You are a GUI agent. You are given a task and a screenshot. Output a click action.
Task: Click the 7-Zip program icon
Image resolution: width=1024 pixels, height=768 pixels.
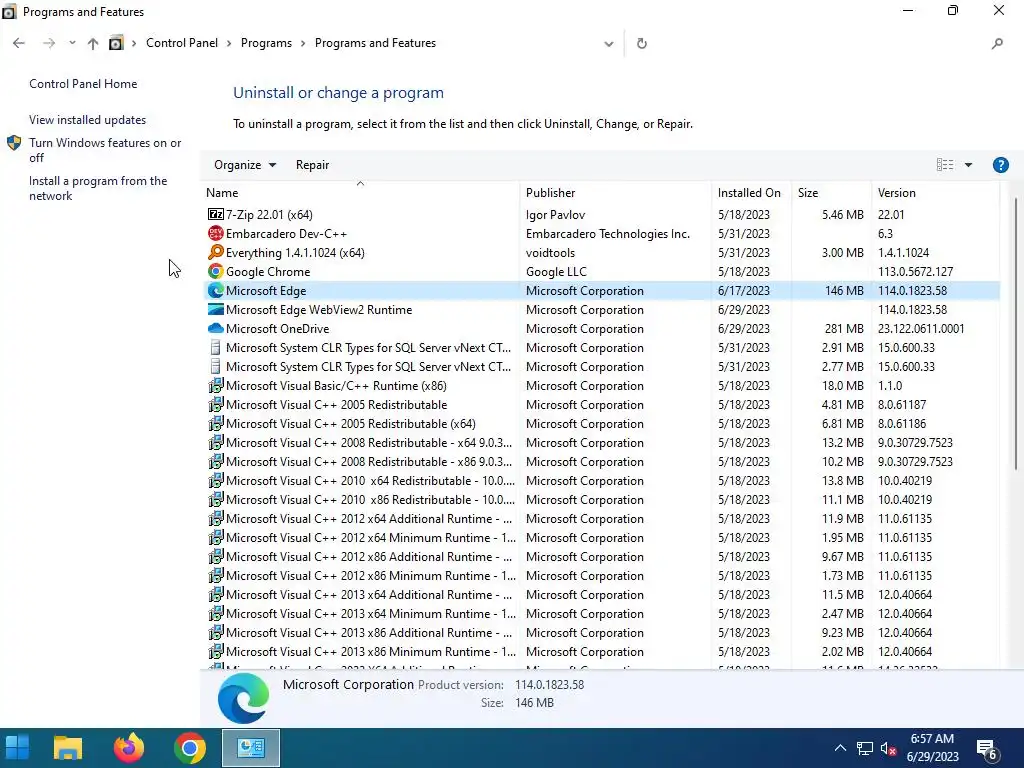(x=216, y=215)
